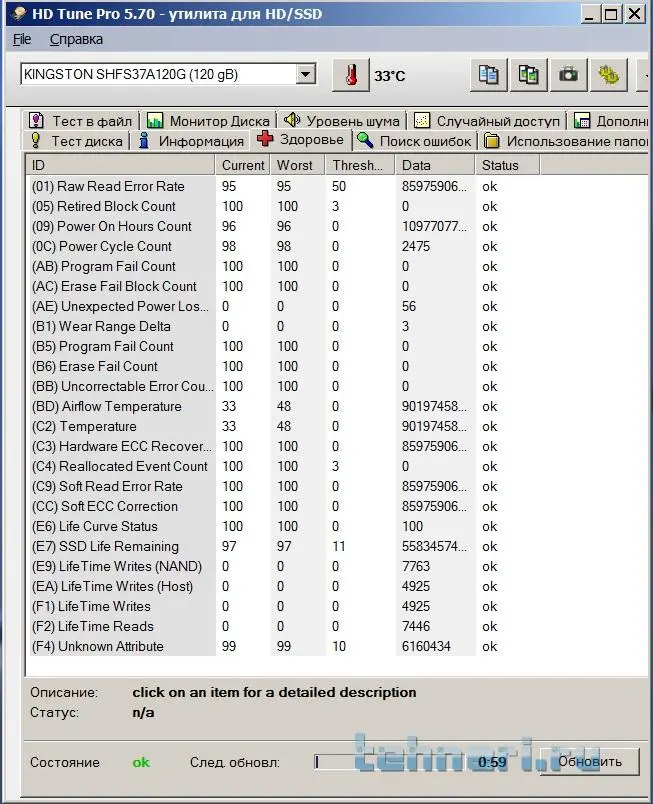Switch to the Поиск ошибок tab

point(414,140)
